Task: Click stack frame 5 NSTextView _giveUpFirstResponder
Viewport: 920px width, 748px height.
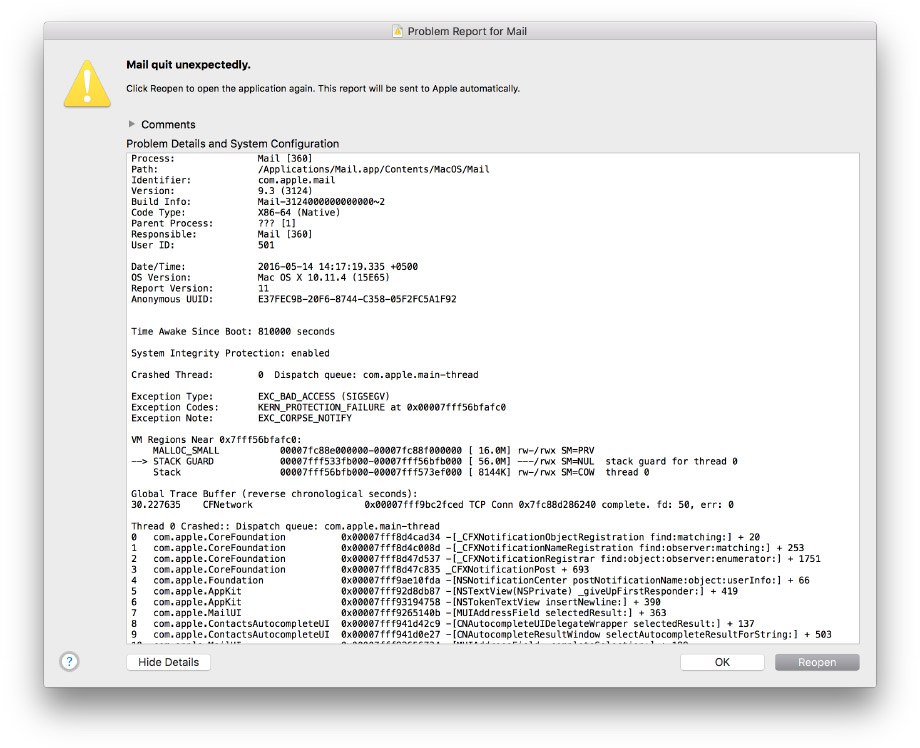Action: (x=434, y=591)
